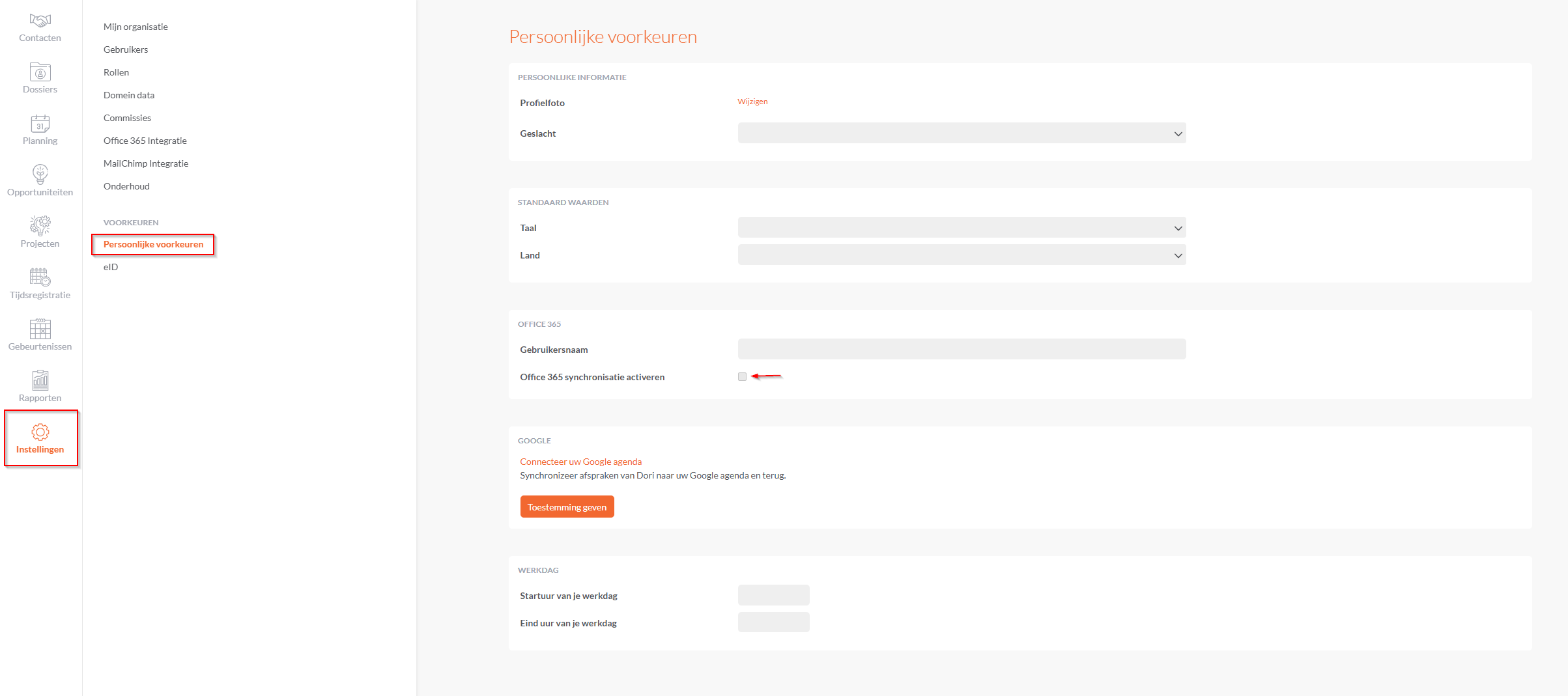This screenshot has height=696, width=1568.
Task: Open the Opportuniteiten lightbulb icon
Action: point(40,174)
